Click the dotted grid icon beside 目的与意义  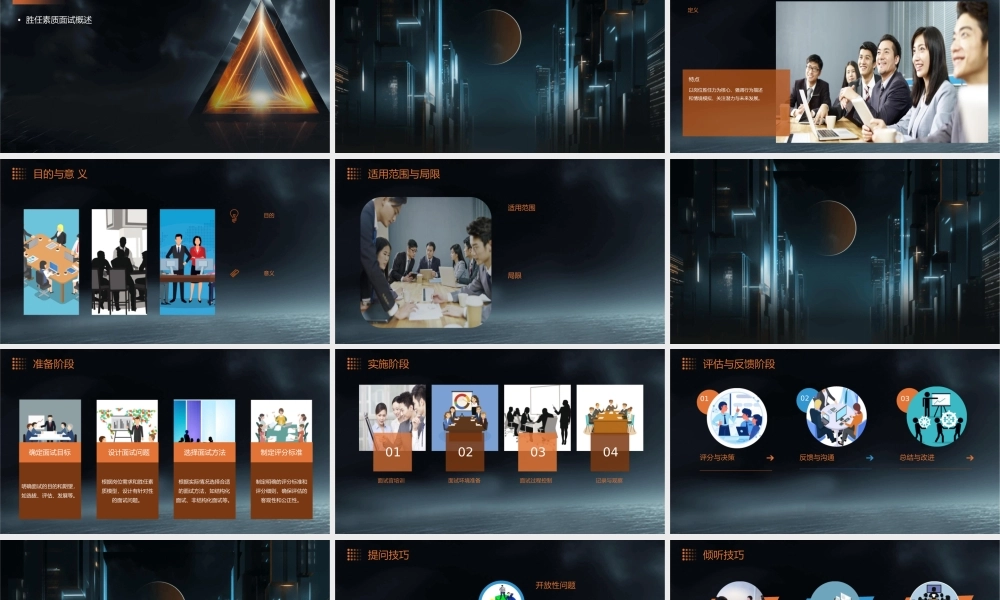18,173
